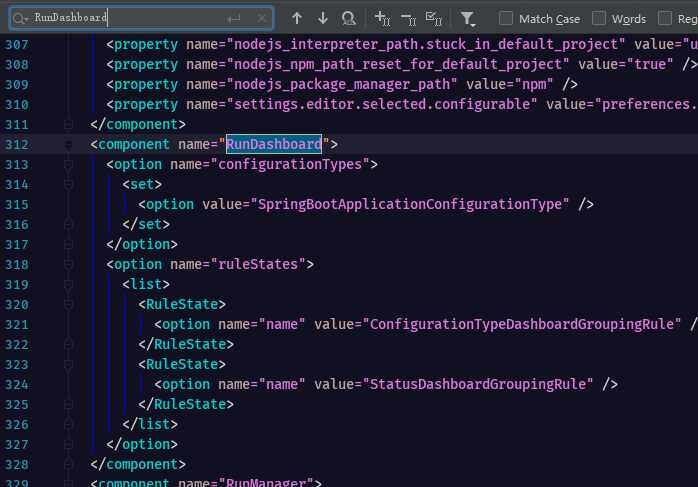Viewport: 698px width, 487px height.
Task: Click line number 321 in gutter
Action: pyautogui.click(x=16, y=325)
